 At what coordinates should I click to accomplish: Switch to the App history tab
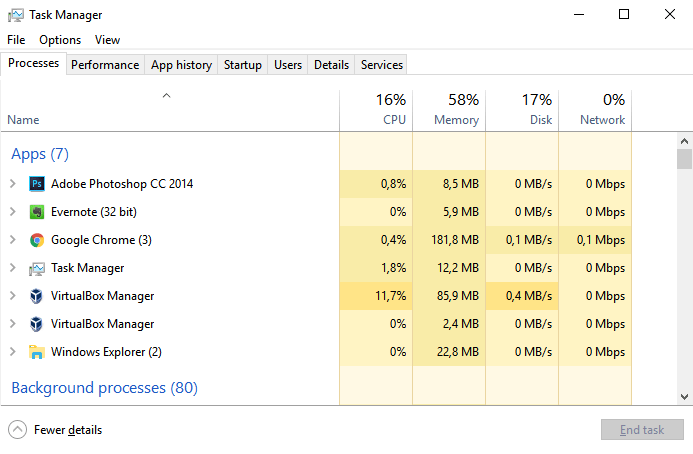click(181, 65)
